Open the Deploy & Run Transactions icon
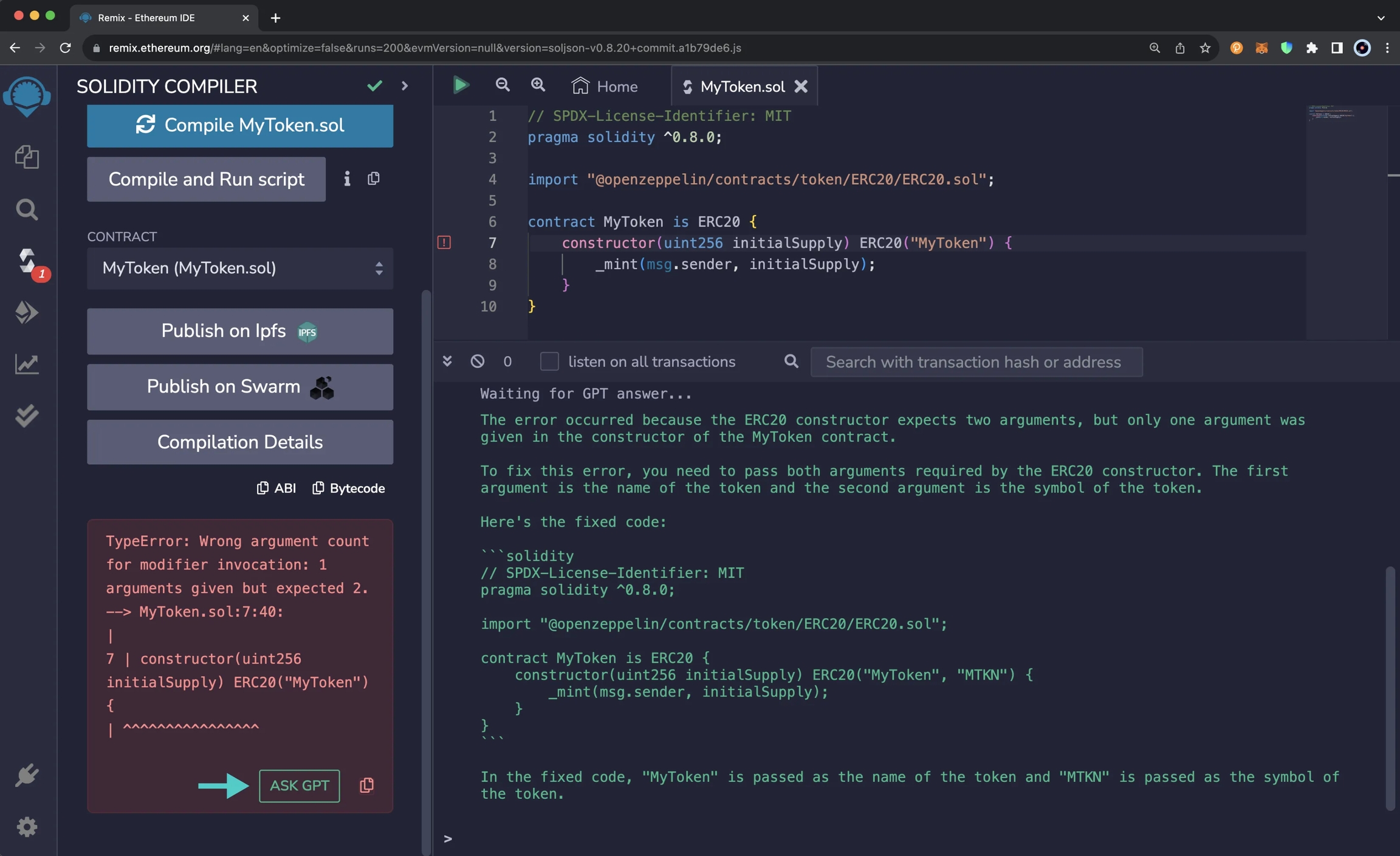This screenshot has height=856, width=1400. tap(27, 313)
